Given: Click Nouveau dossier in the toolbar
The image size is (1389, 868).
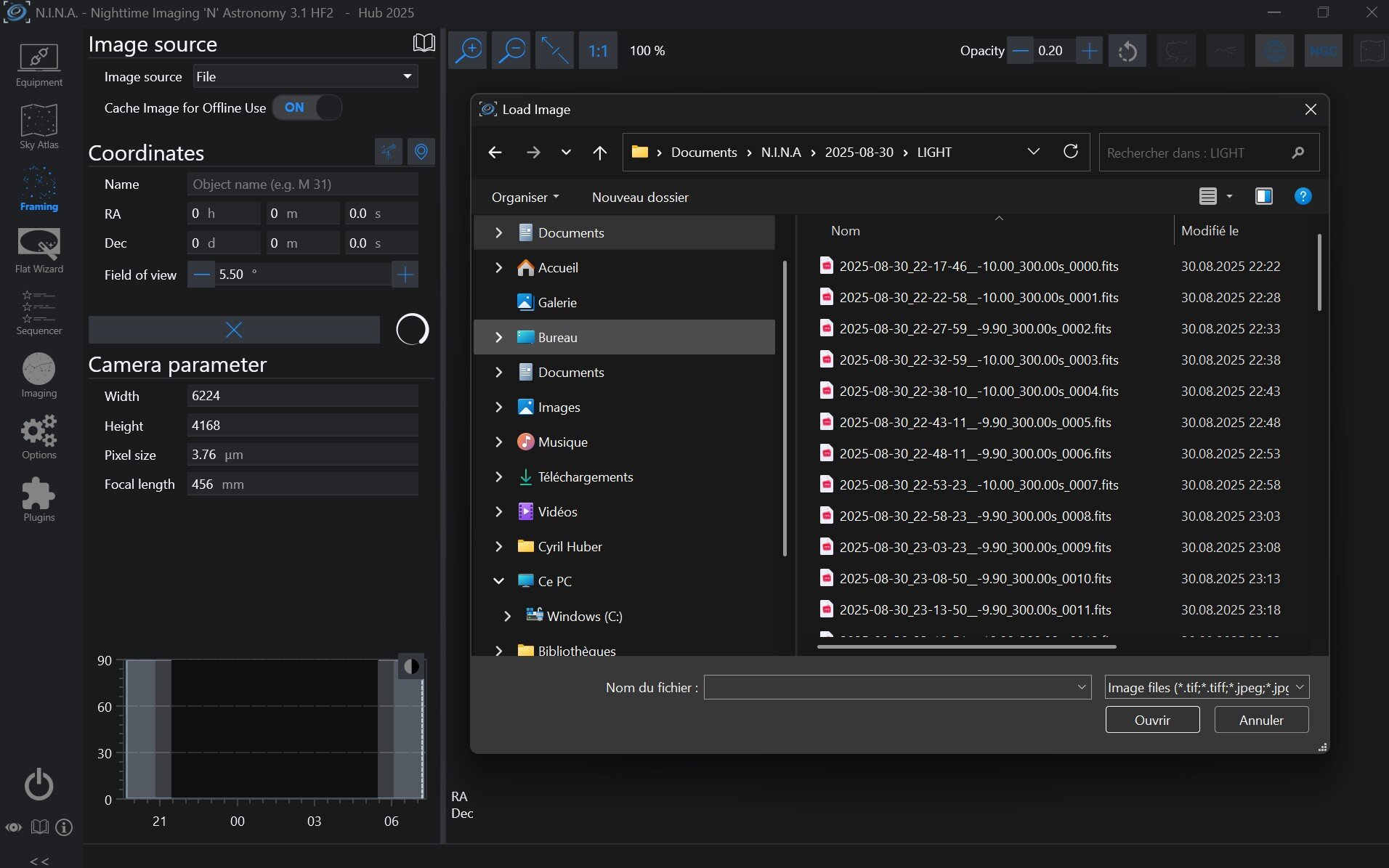Looking at the screenshot, I should click(x=639, y=198).
